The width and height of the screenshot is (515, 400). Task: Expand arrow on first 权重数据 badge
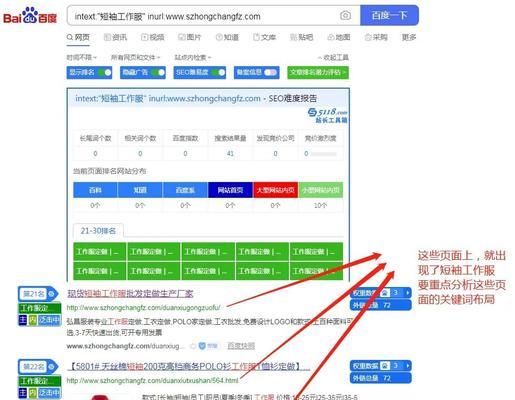(x=407, y=293)
